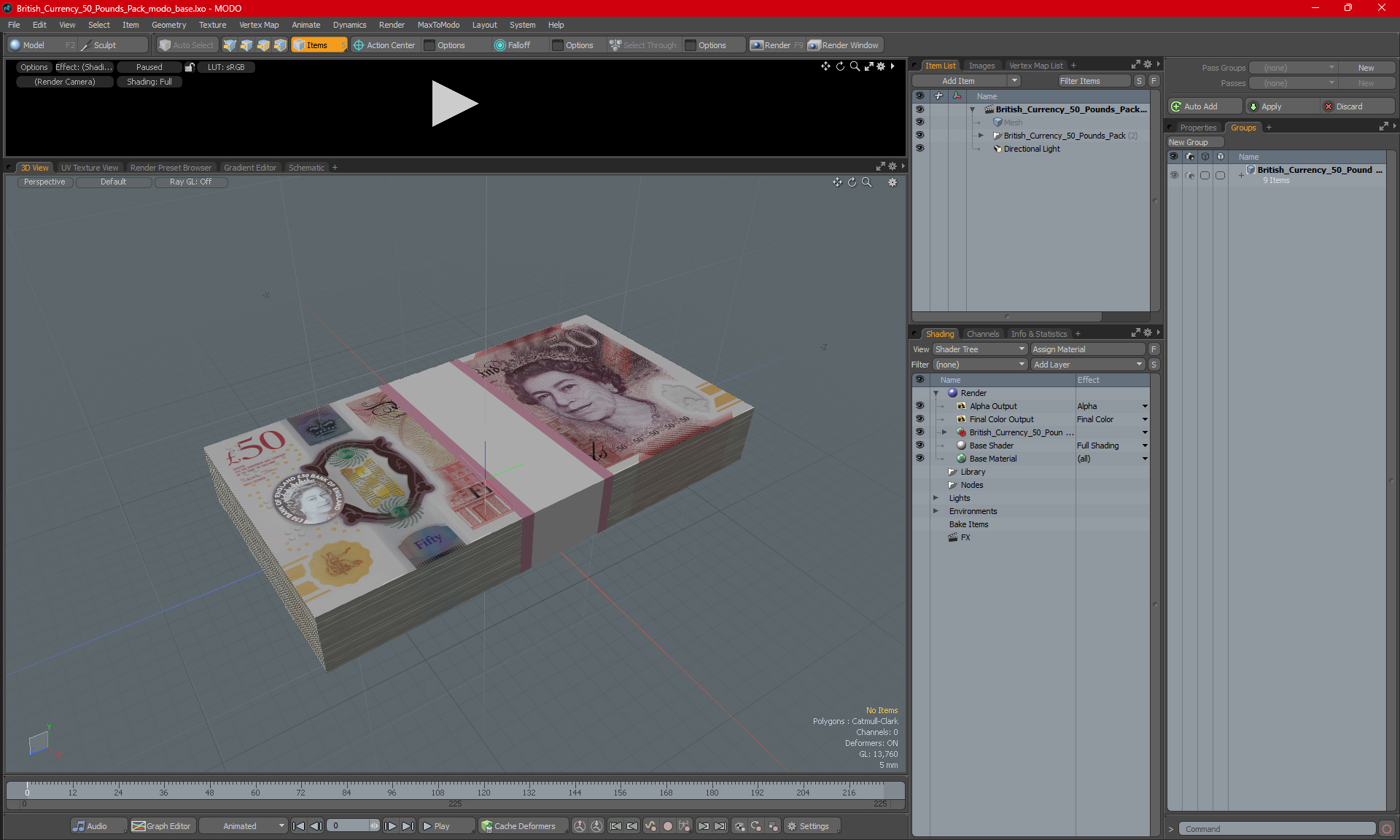Step to the next frame
Viewport: 1400px width, 840px height.
coord(391,826)
